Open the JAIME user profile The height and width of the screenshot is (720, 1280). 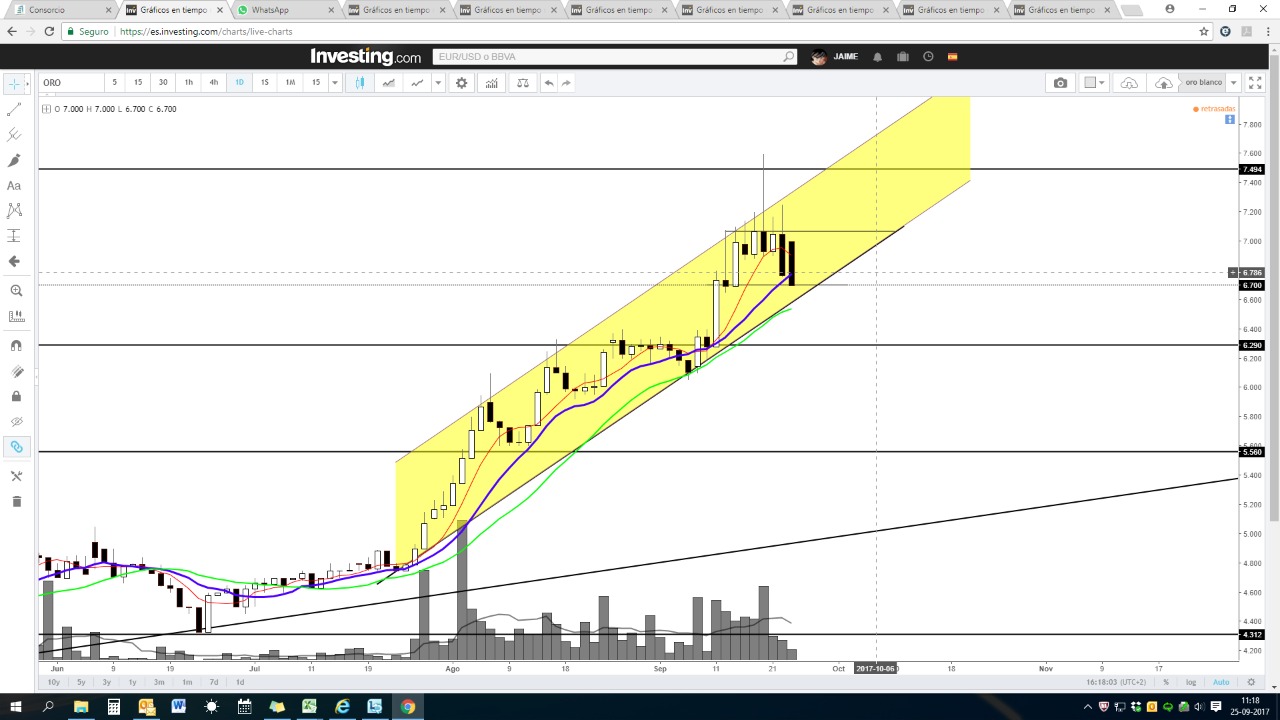tap(835, 57)
